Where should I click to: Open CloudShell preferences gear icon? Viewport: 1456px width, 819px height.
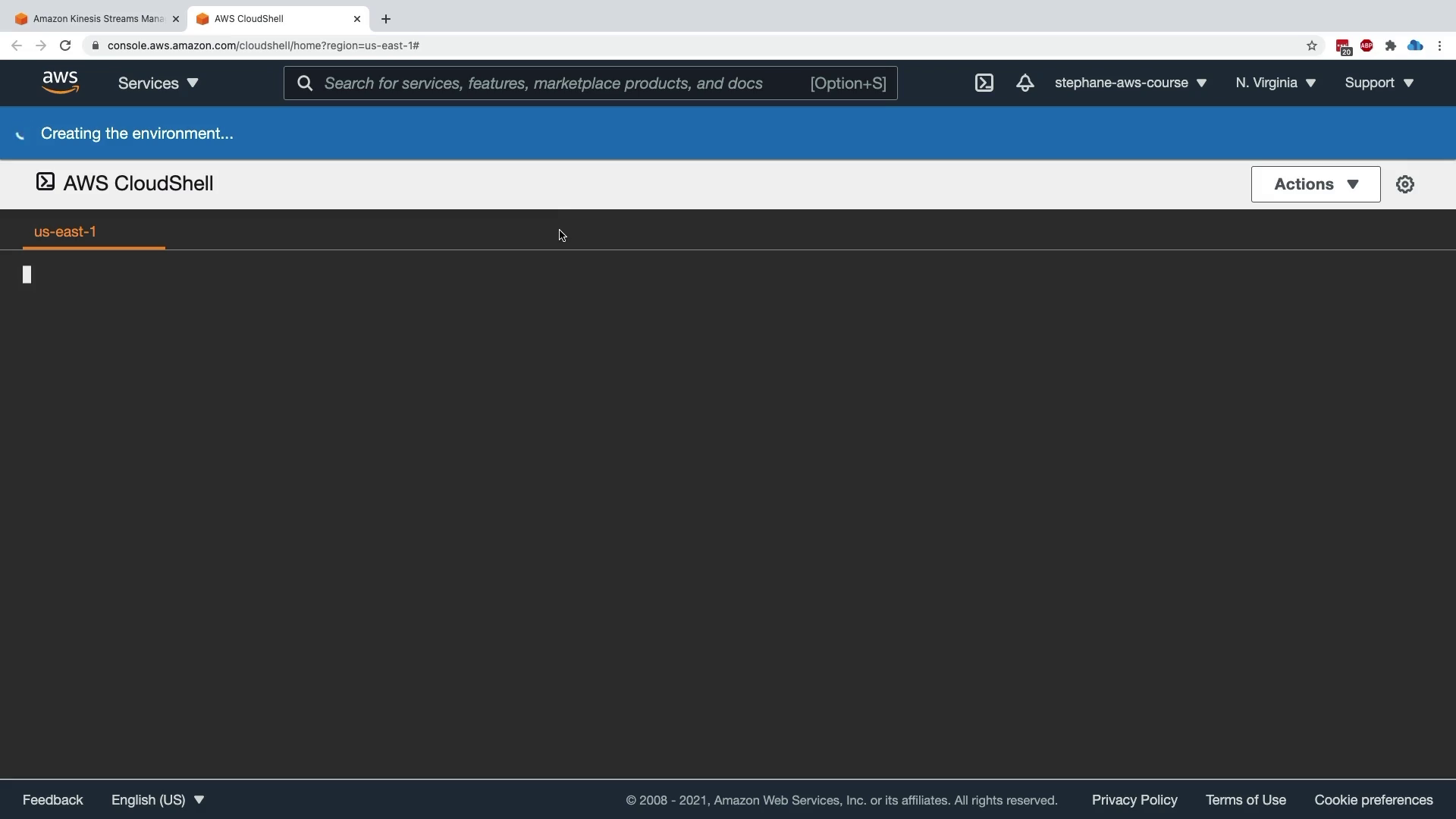click(x=1404, y=184)
